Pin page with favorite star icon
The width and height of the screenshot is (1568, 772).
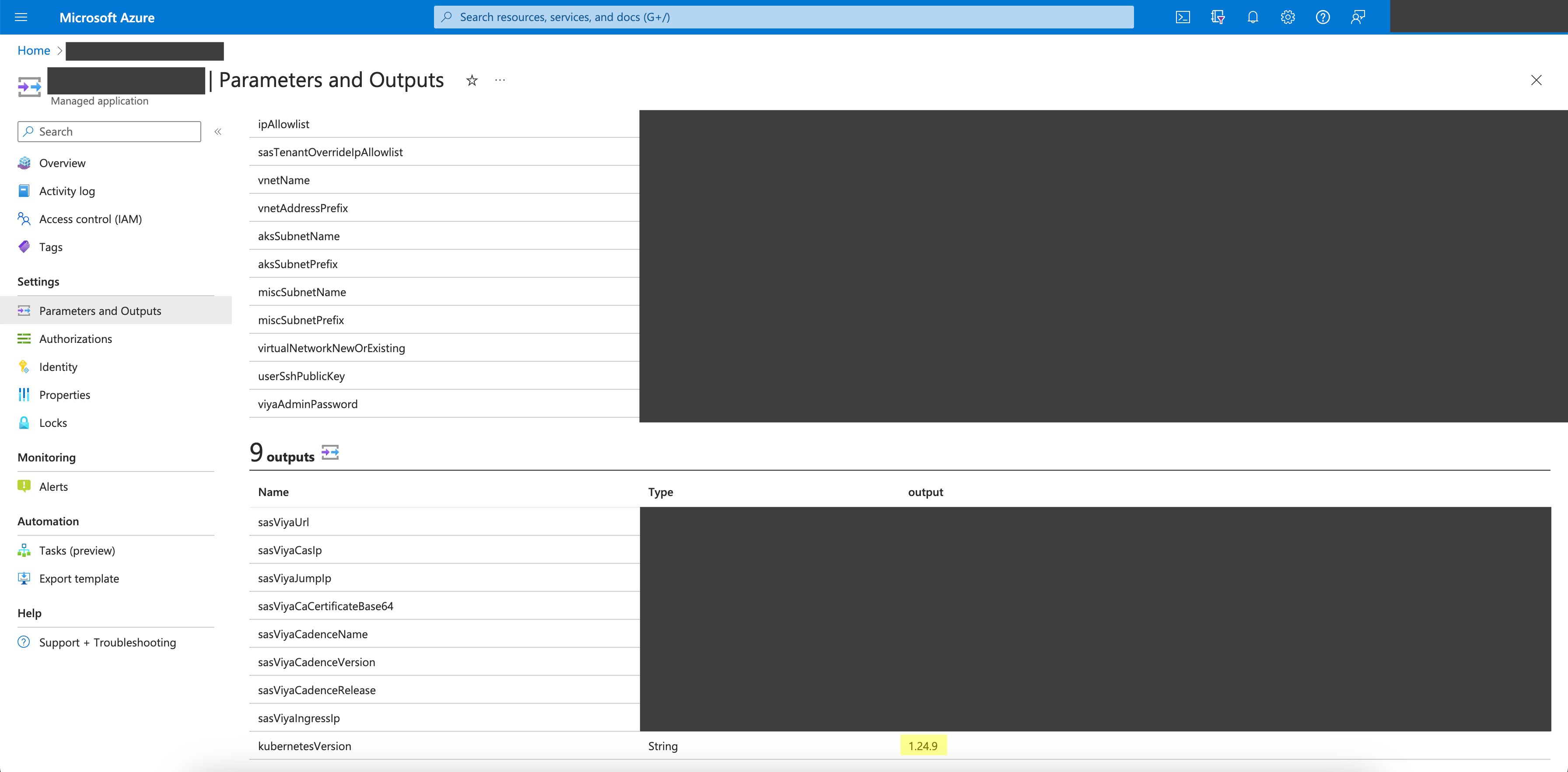click(x=472, y=80)
